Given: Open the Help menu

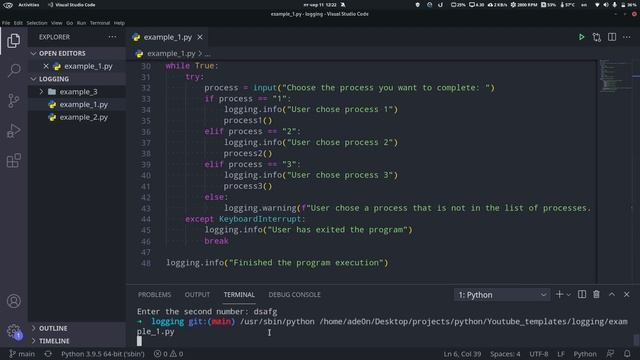Looking at the screenshot, I should coord(119,23).
